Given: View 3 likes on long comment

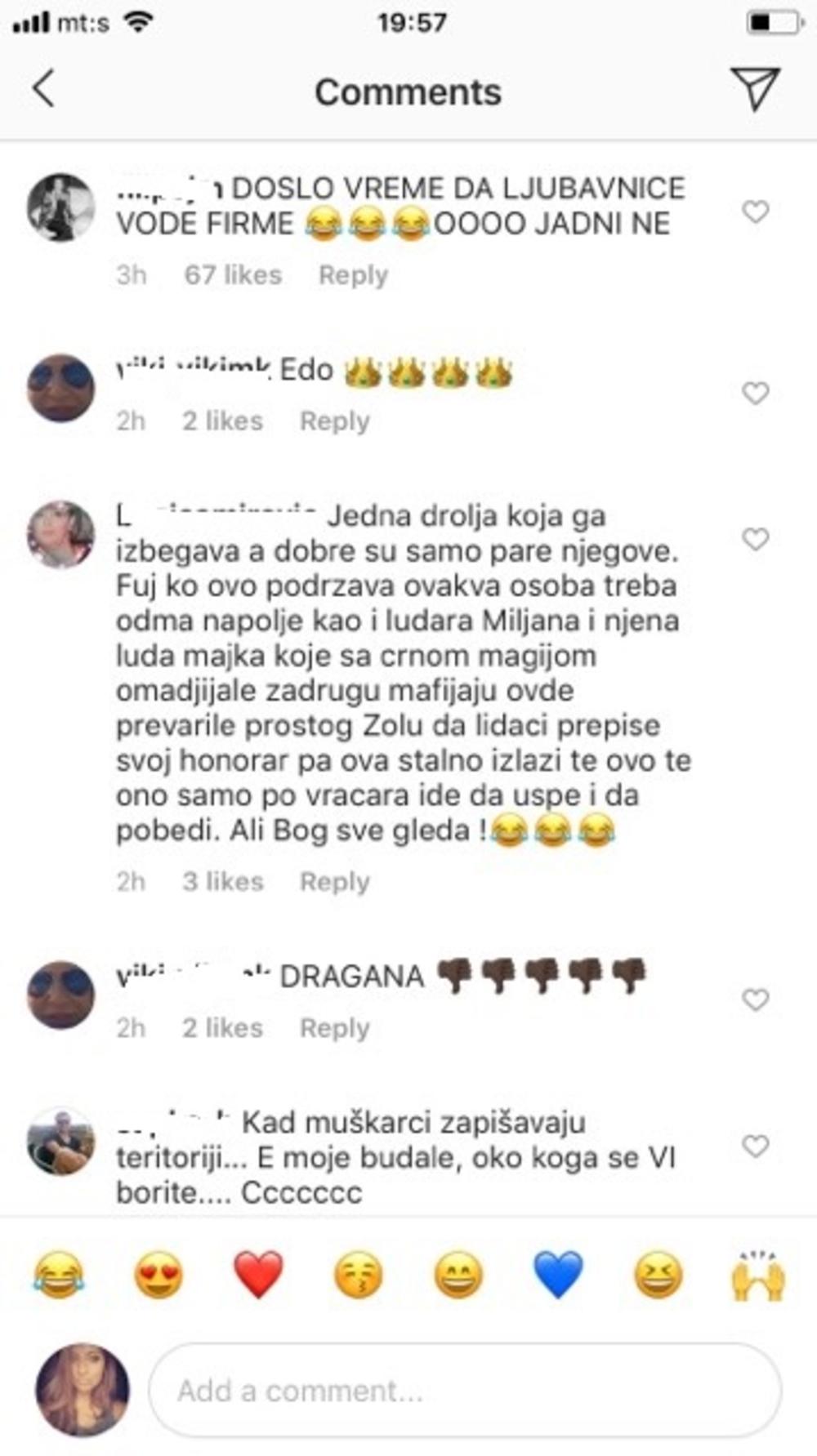Looking at the screenshot, I should pyautogui.click(x=222, y=882).
